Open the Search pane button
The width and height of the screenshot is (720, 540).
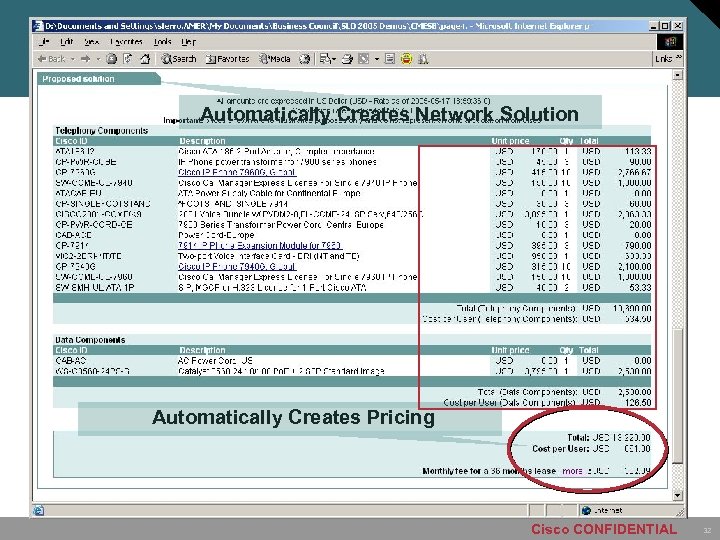[179, 59]
